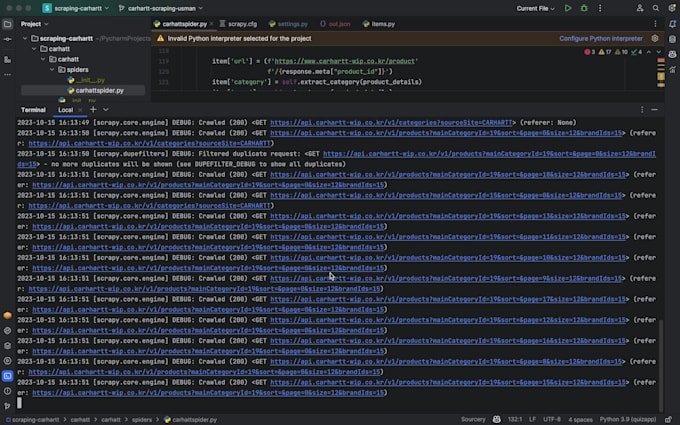Switch to the settings.py editor tab
This screenshot has height=425, width=680.
click(x=288, y=24)
